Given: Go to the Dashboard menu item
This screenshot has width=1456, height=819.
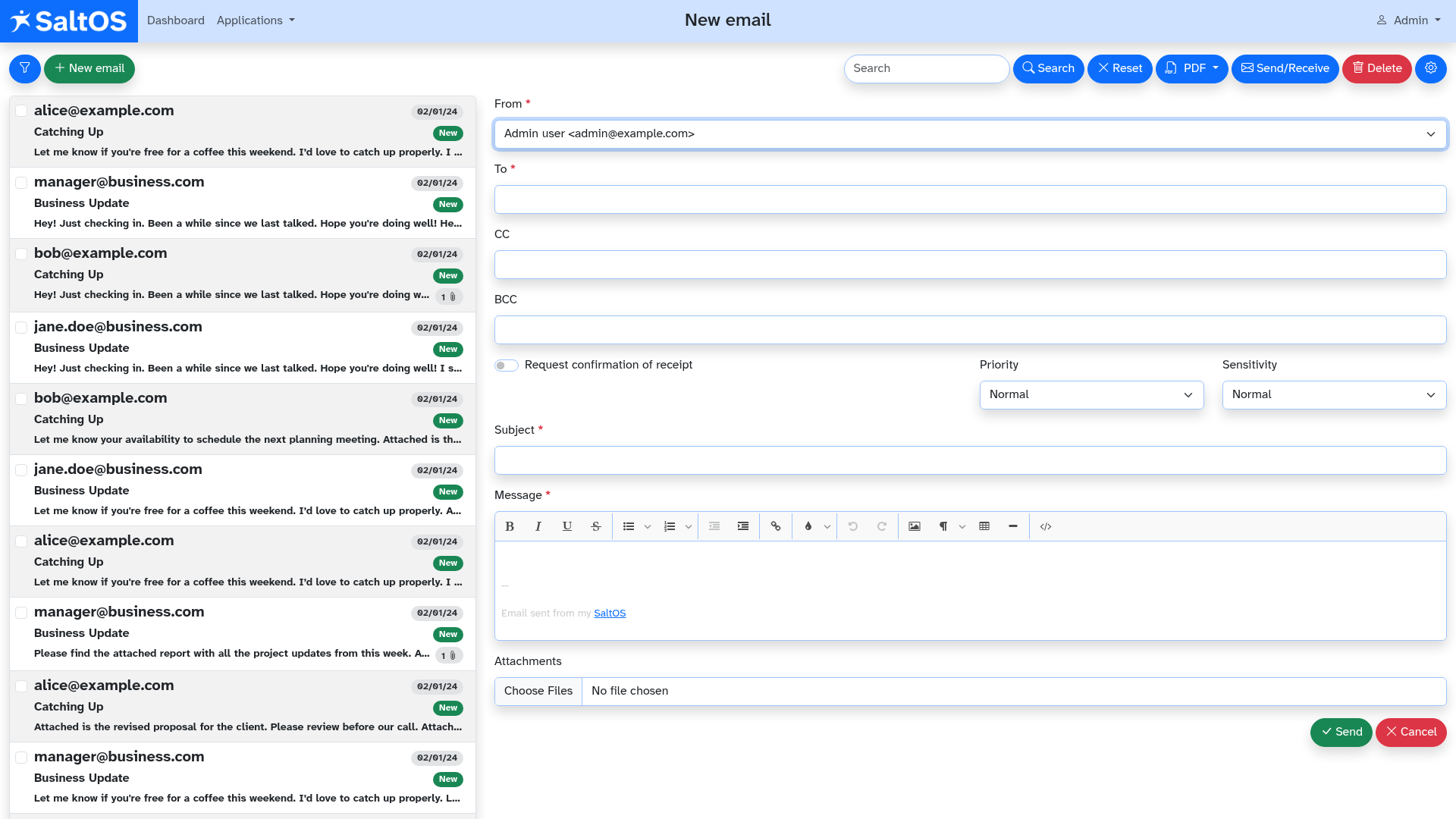Looking at the screenshot, I should [x=176, y=20].
